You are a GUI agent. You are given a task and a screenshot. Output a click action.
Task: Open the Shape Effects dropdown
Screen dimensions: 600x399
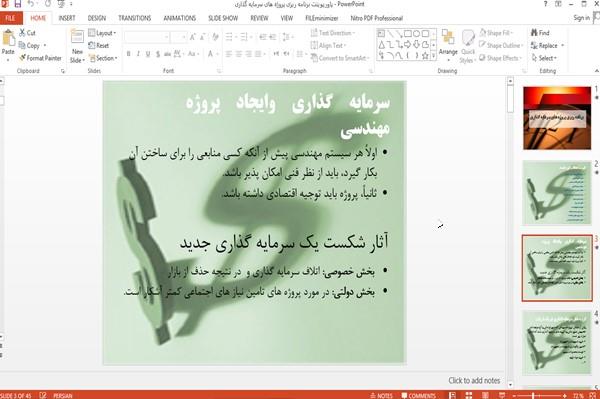[501, 58]
